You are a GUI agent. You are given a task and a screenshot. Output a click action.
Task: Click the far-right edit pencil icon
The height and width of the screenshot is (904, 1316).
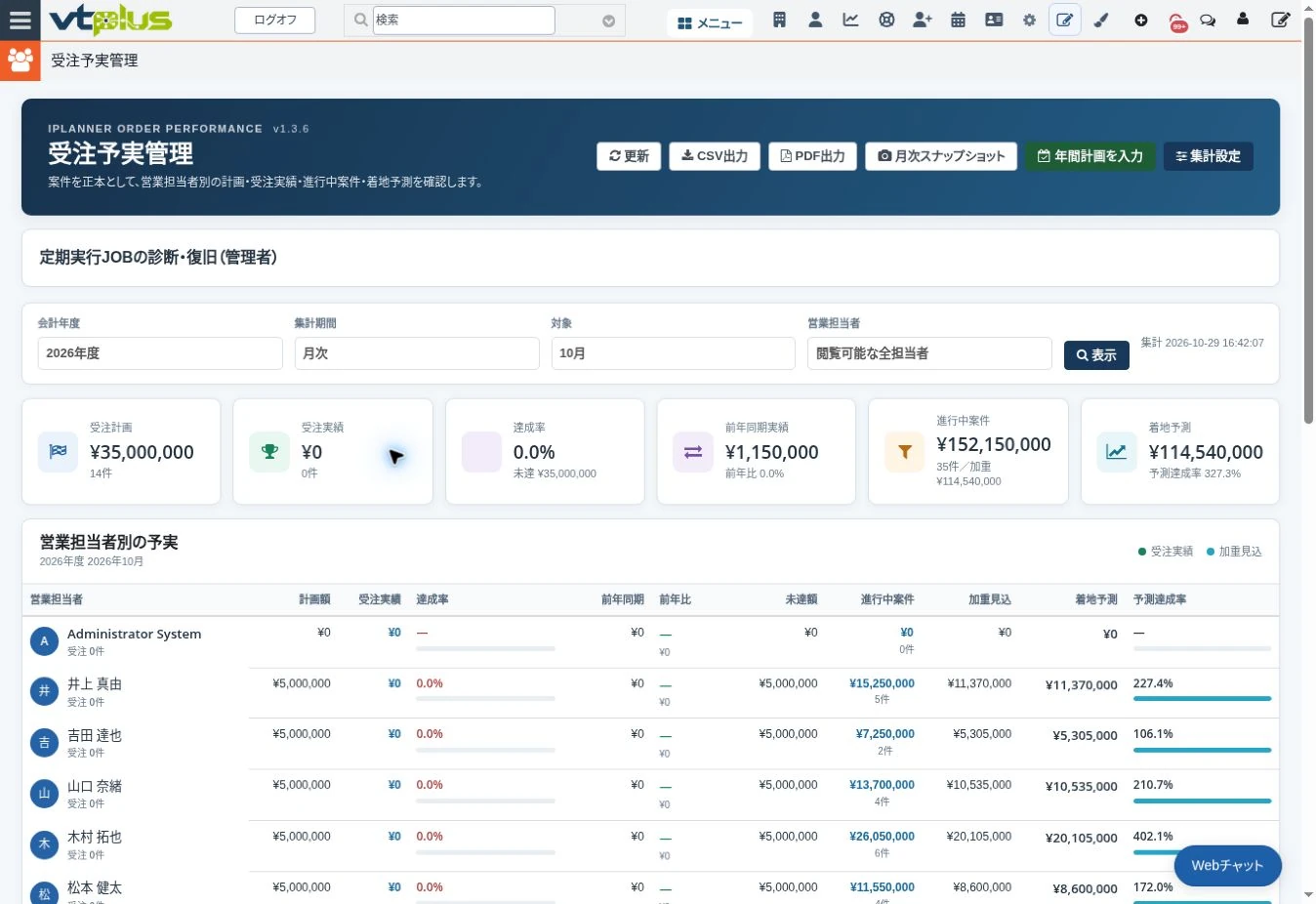click(x=1280, y=20)
